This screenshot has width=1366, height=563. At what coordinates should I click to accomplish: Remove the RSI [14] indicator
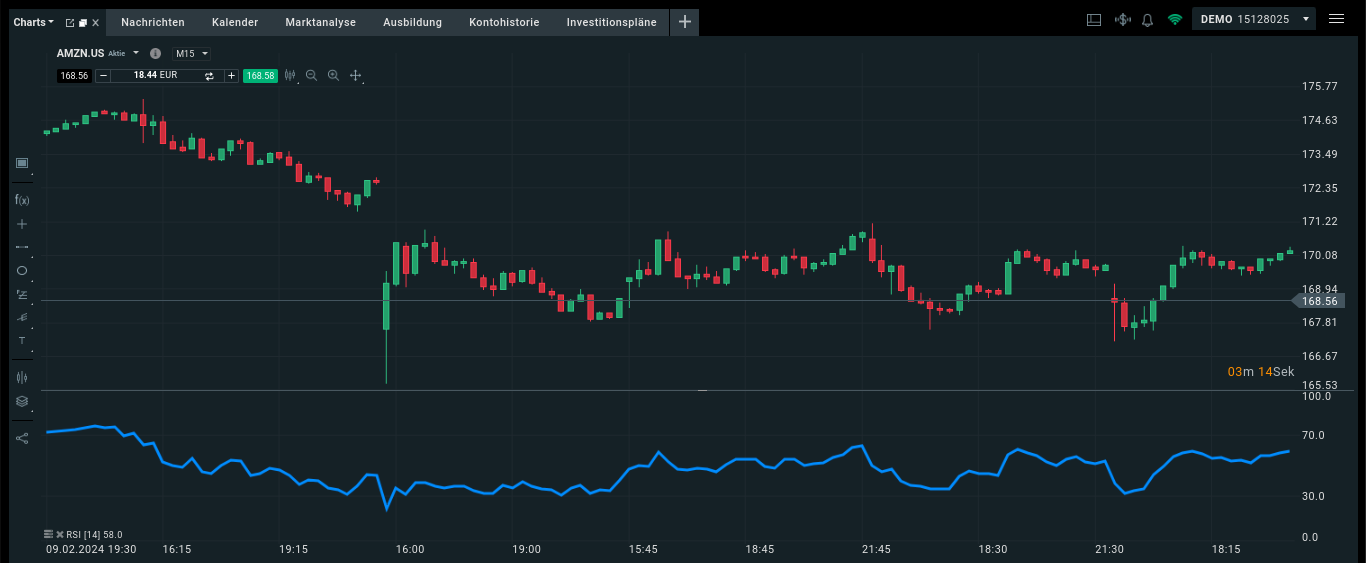tap(60, 534)
